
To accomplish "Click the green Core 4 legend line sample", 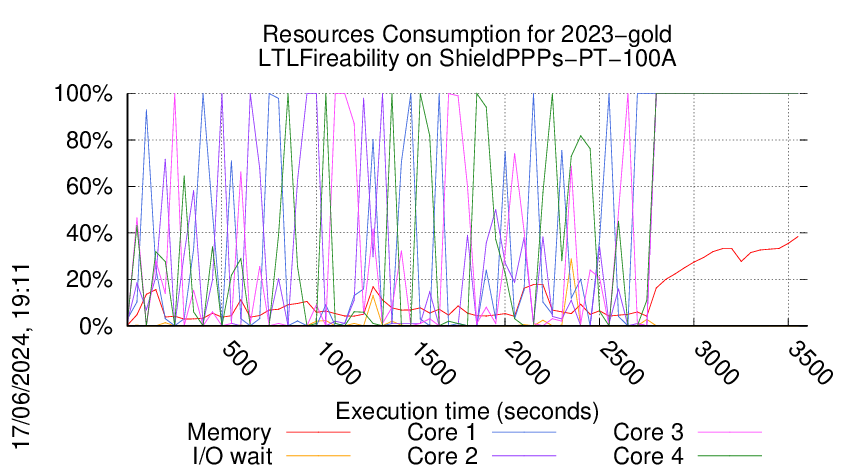I will [x=730, y=455].
